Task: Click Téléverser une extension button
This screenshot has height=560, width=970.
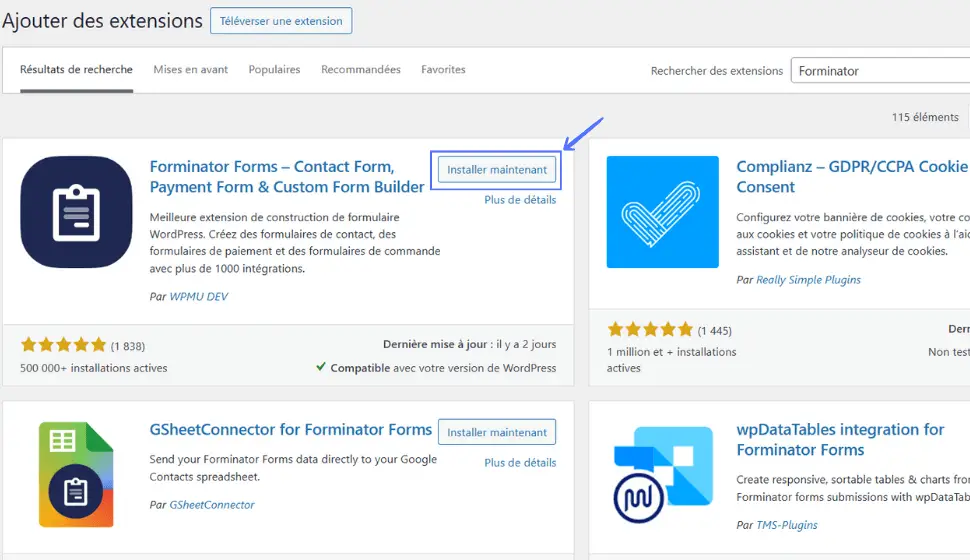Action: 281,20
